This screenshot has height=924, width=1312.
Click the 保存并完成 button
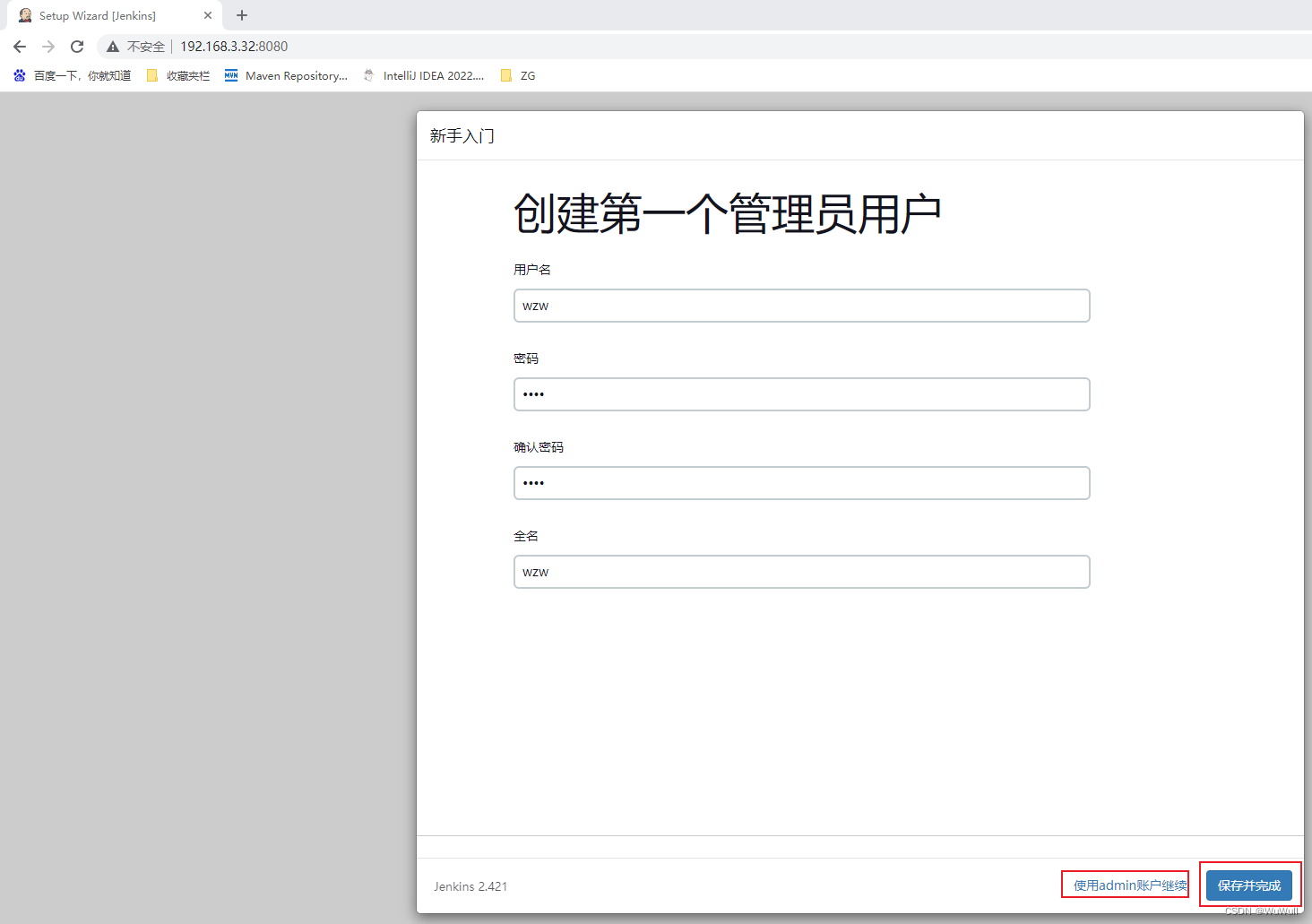[1249, 885]
